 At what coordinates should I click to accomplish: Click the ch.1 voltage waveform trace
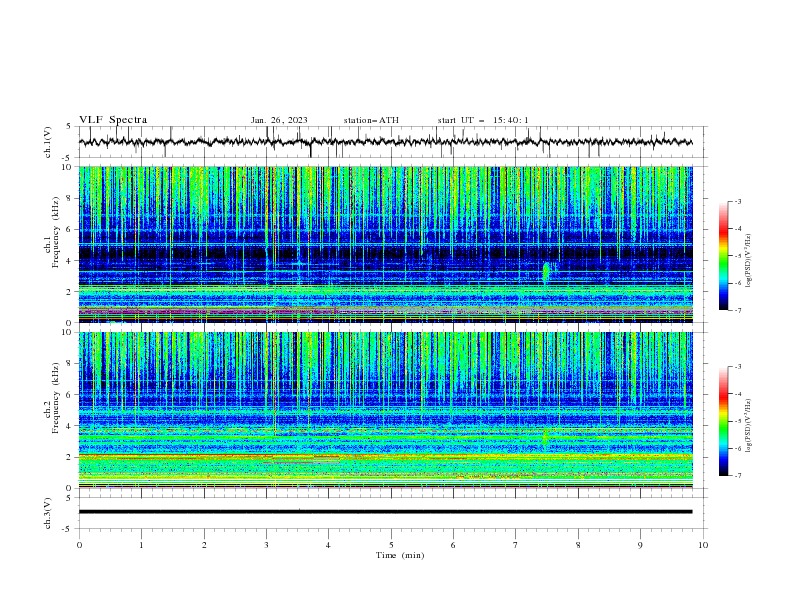click(385, 142)
